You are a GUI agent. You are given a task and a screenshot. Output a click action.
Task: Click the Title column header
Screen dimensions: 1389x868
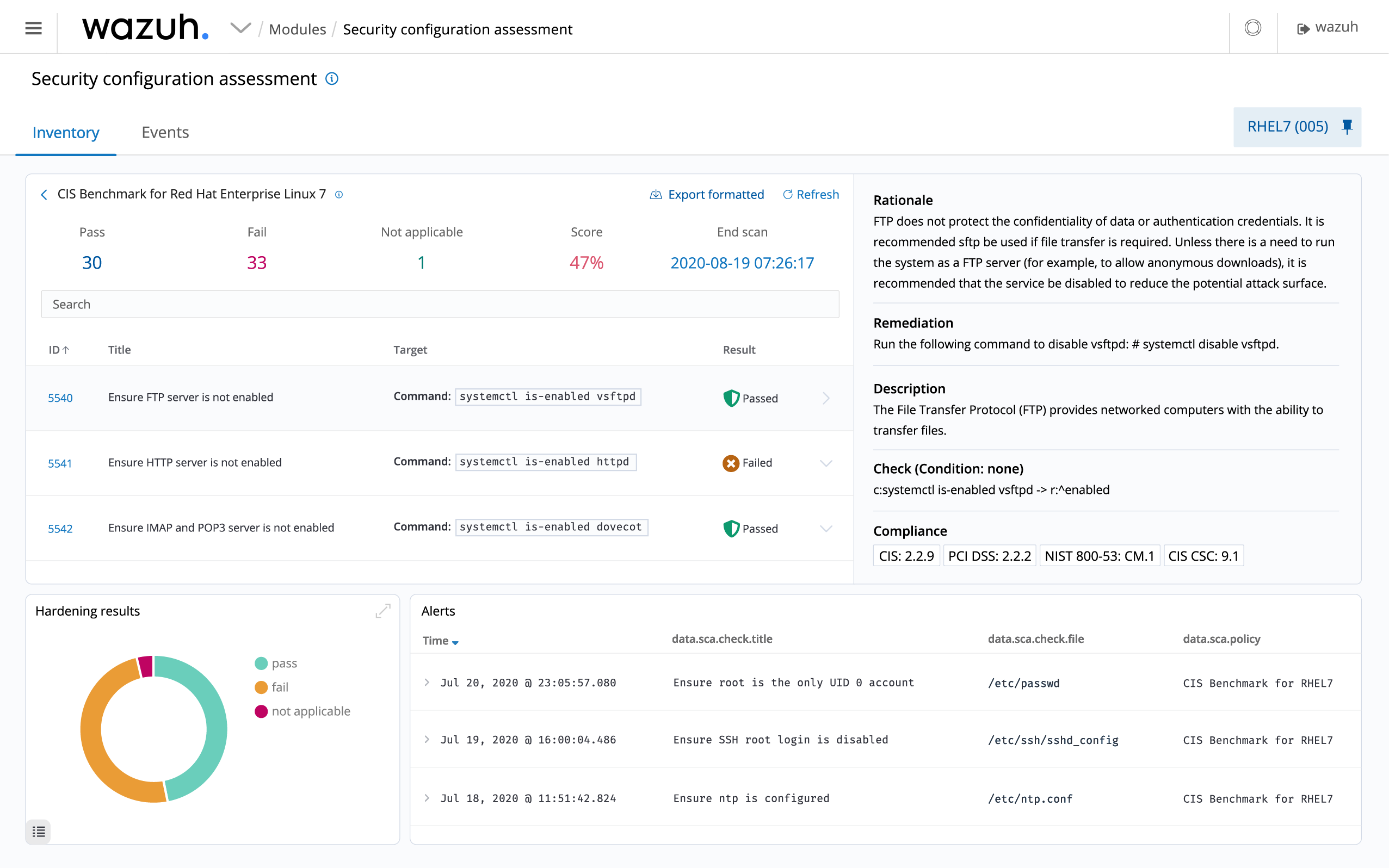click(120, 350)
